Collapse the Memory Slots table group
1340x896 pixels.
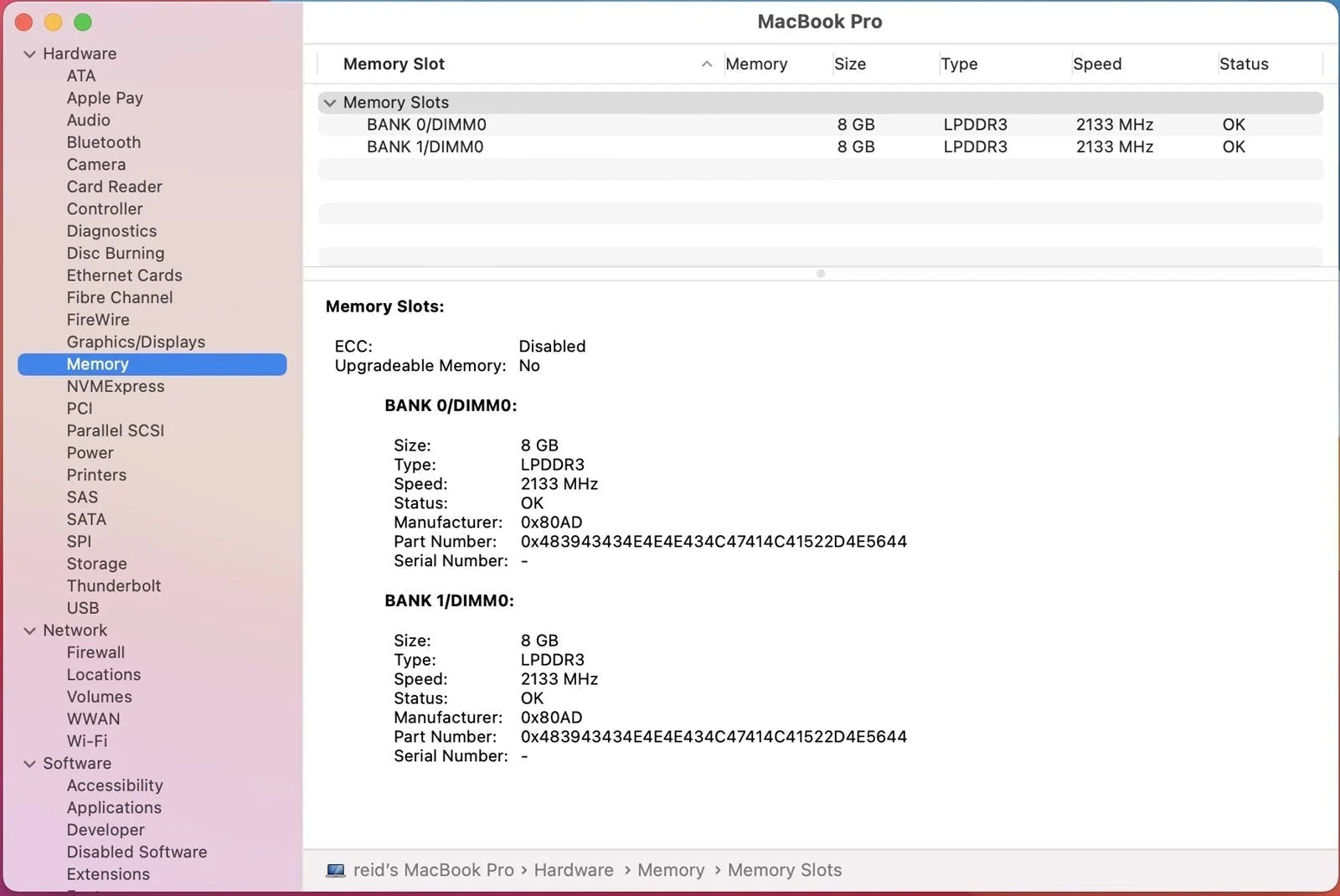point(330,103)
